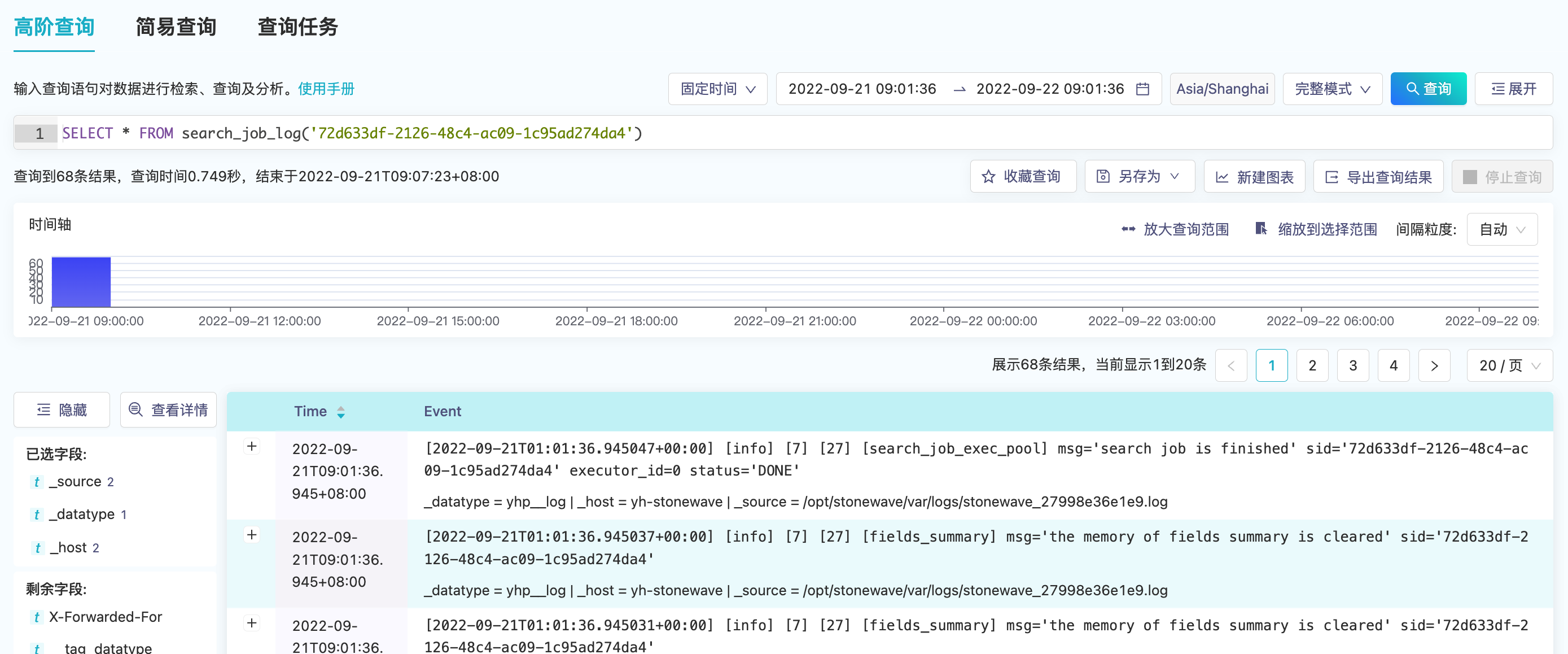
Task: Click the Asia/Shanghai timezone field
Action: pos(1222,89)
